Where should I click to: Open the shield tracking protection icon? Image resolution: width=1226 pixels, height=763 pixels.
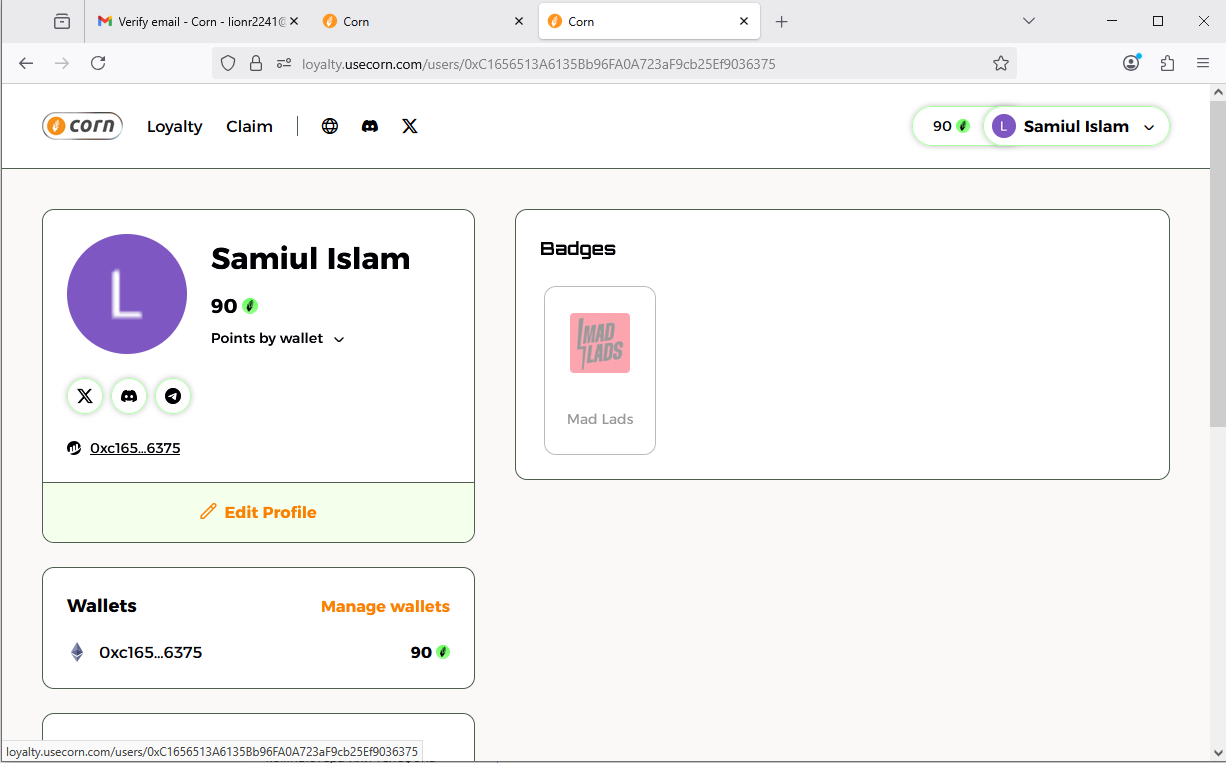[x=228, y=64]
